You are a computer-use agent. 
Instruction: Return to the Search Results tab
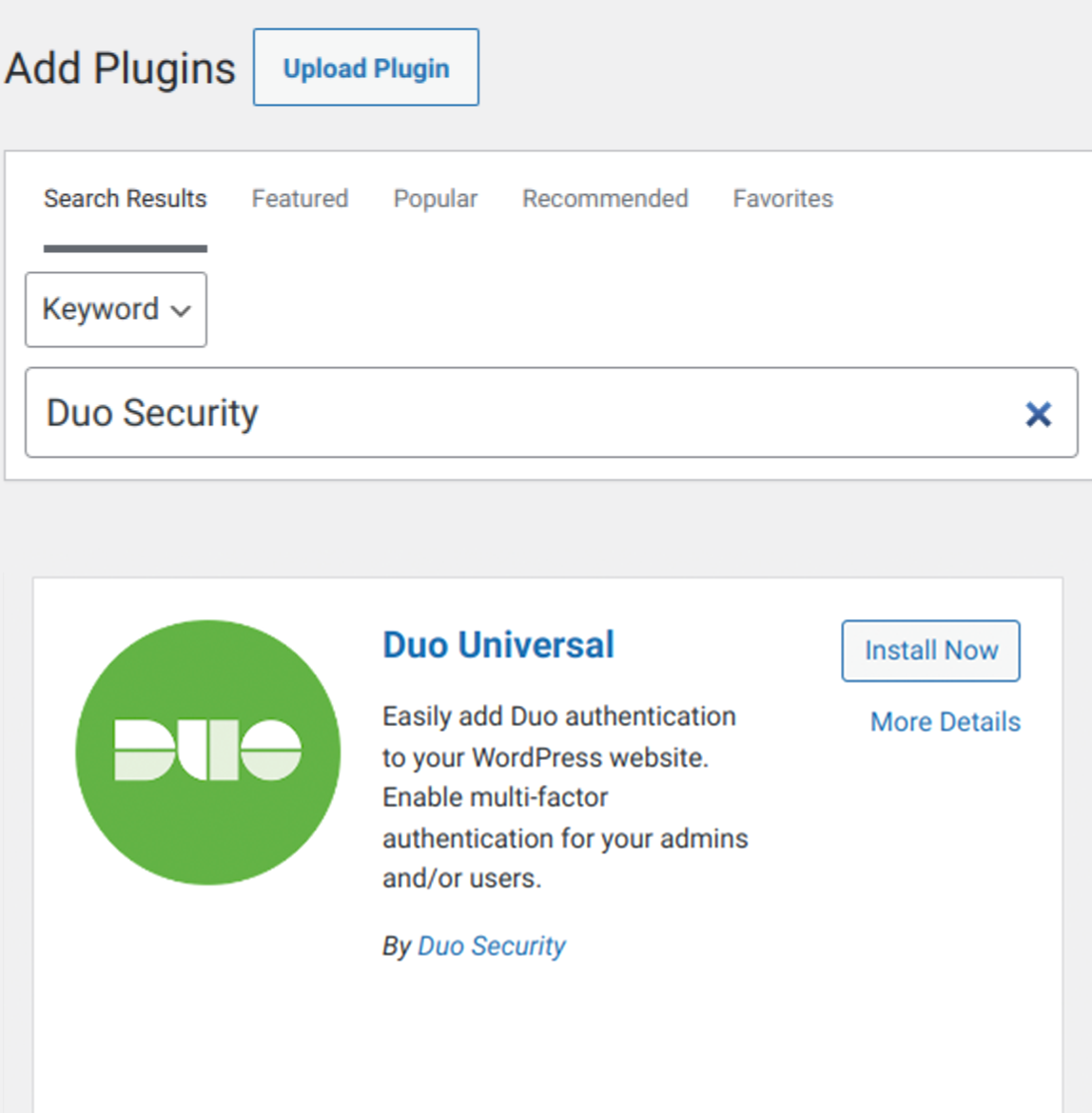125,199
